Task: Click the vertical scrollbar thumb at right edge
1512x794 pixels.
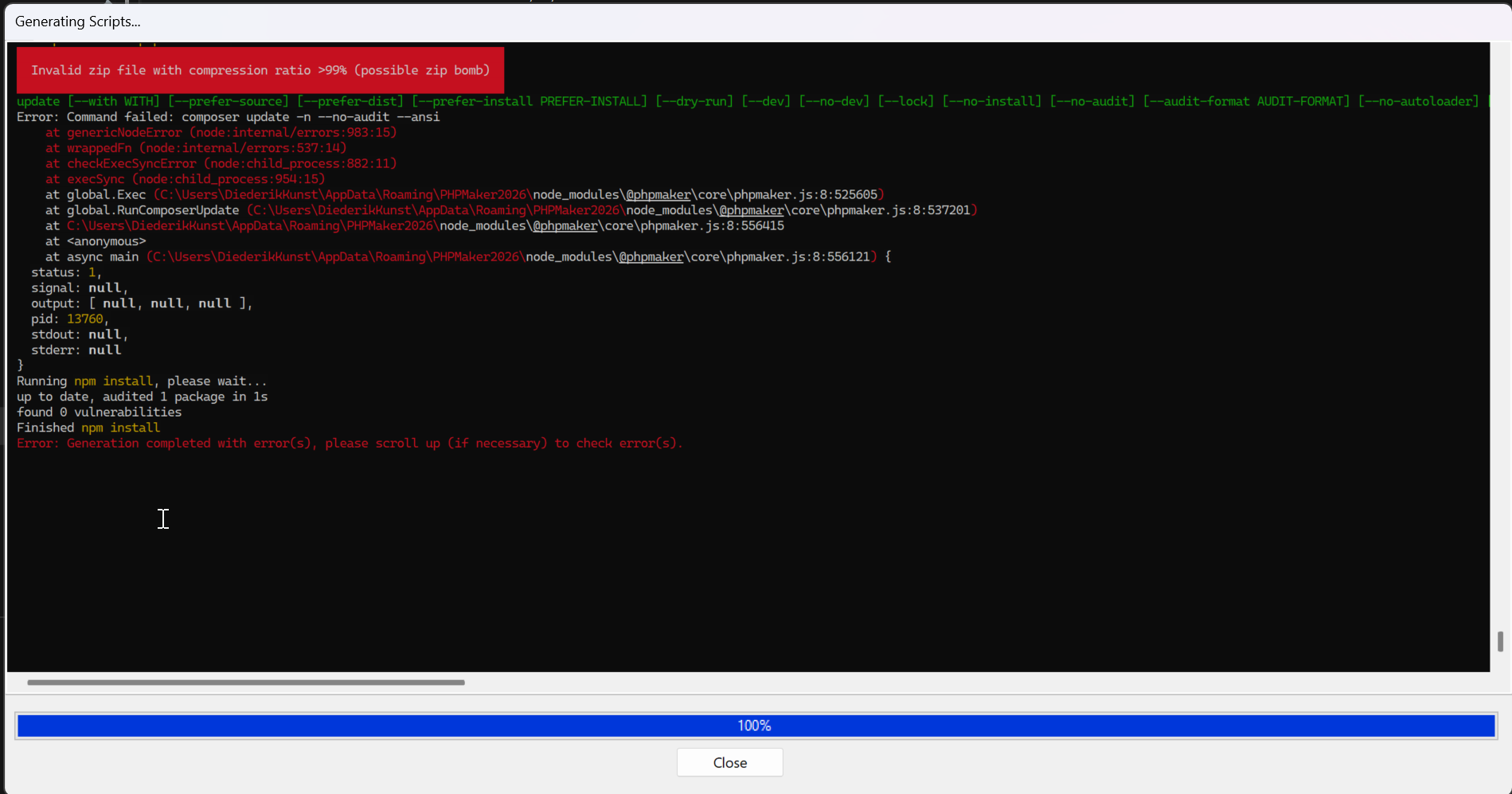Action: tap(1500, 642)
